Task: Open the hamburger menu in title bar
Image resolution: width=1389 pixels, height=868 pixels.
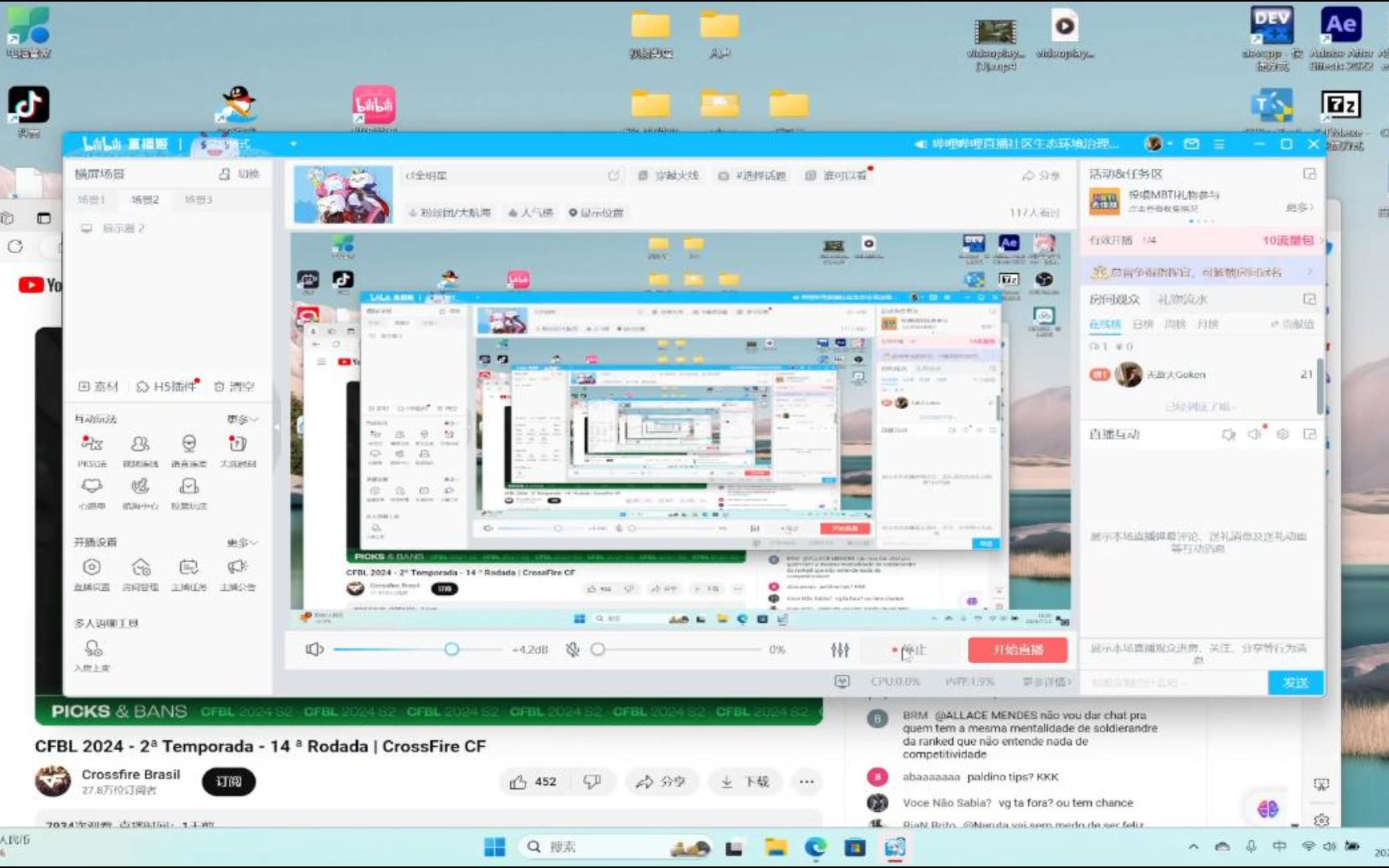Action: [1219, 144]
